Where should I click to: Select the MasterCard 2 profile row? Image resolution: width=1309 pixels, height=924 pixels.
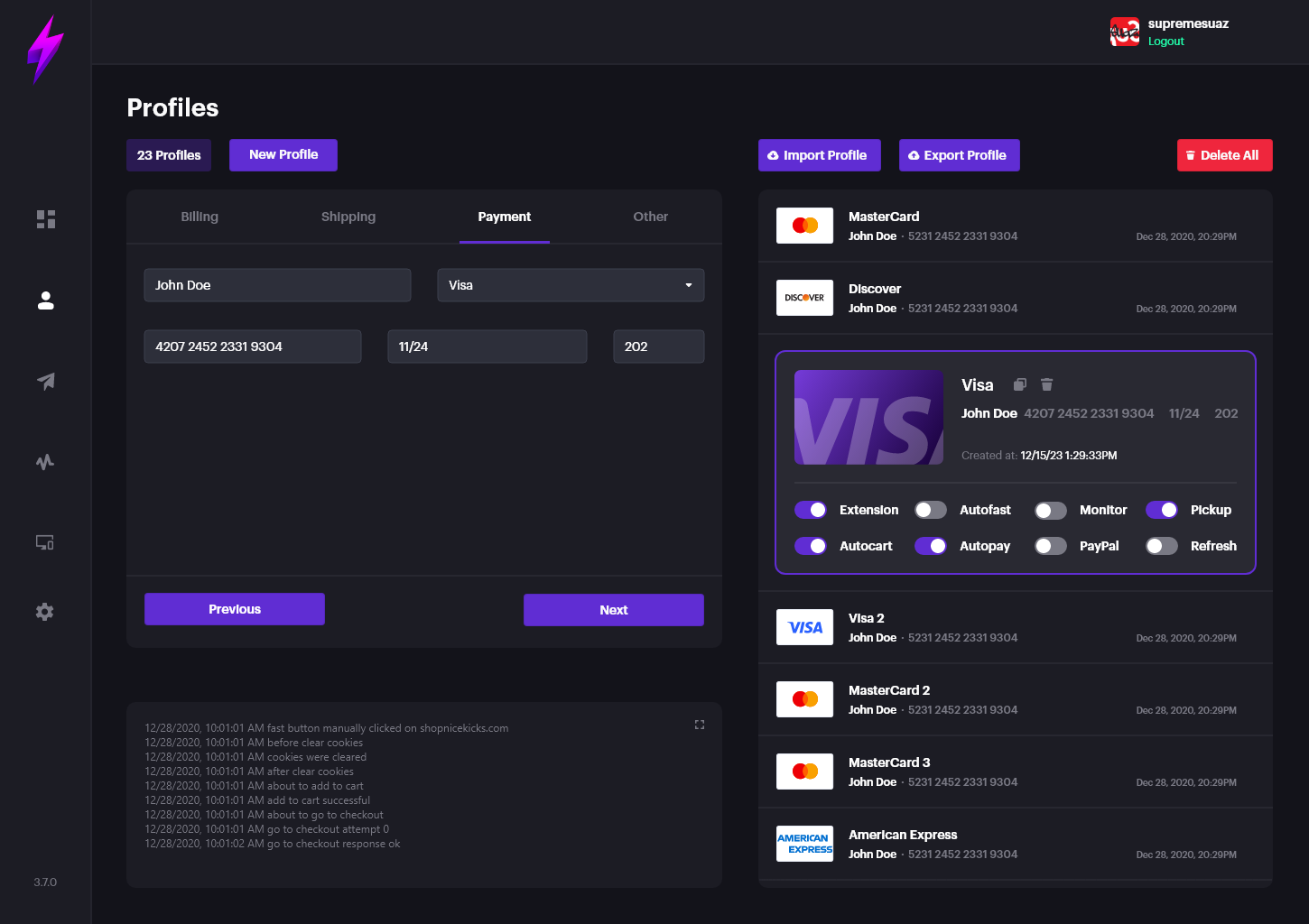pos(1016,699)
